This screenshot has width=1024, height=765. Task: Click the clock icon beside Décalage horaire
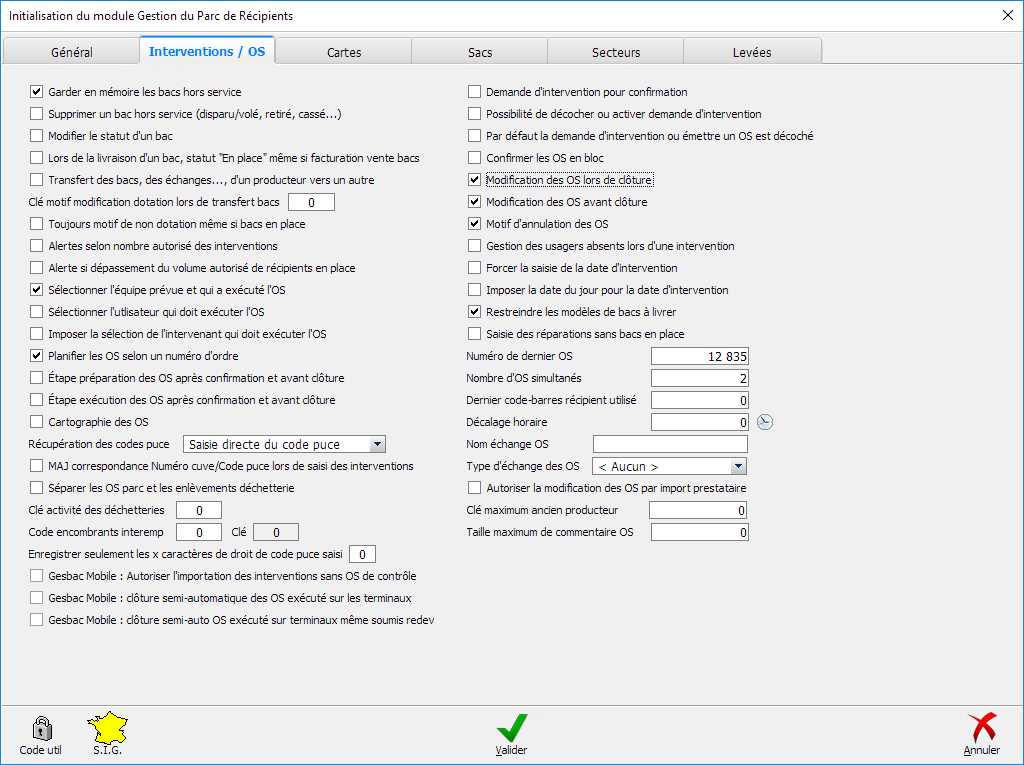pos(765,422)
